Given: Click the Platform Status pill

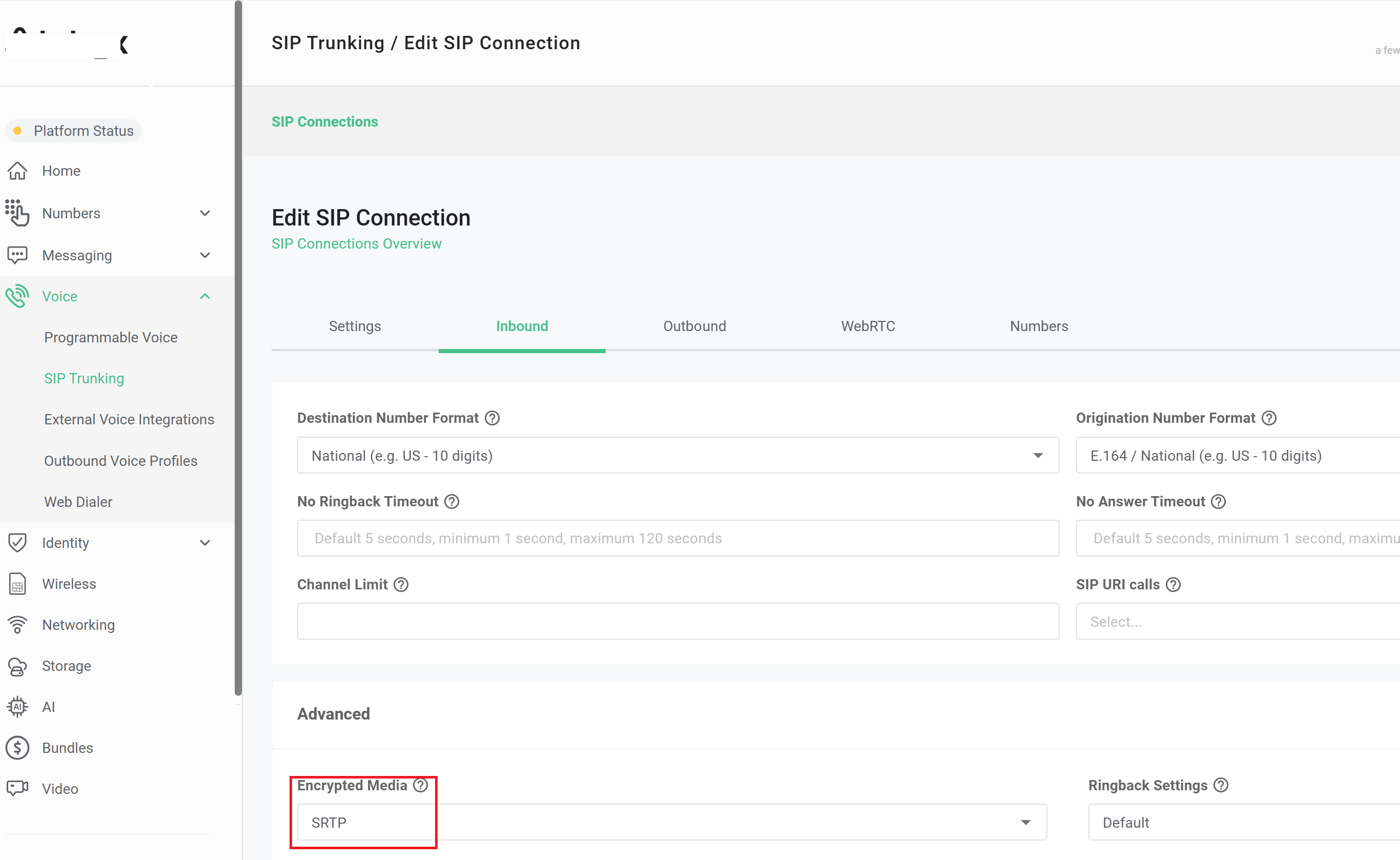Looking at the screenshot, I should tap(74, 131).
